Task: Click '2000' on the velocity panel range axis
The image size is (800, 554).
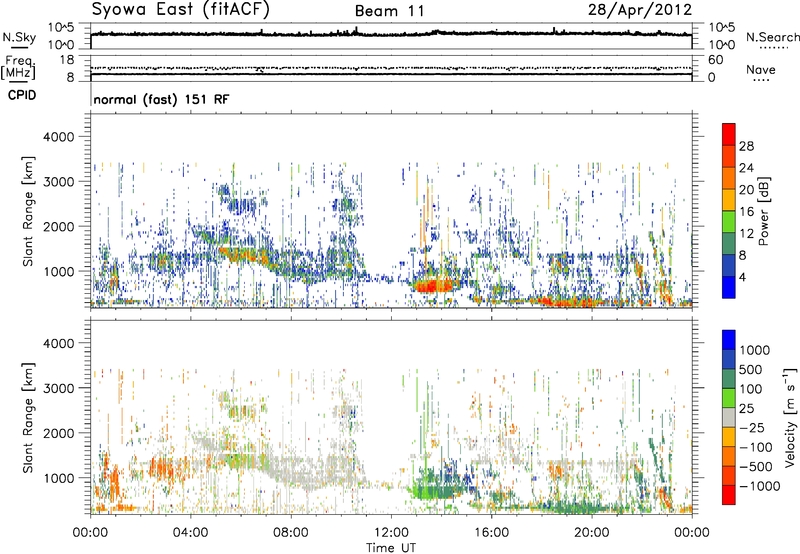Action: [58, 433]
